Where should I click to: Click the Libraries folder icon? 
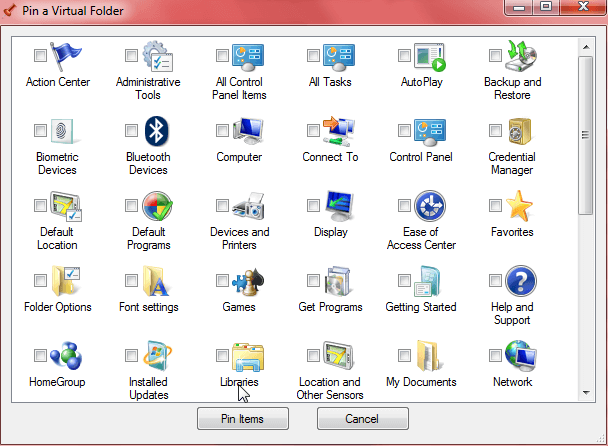tap(248, 356)
